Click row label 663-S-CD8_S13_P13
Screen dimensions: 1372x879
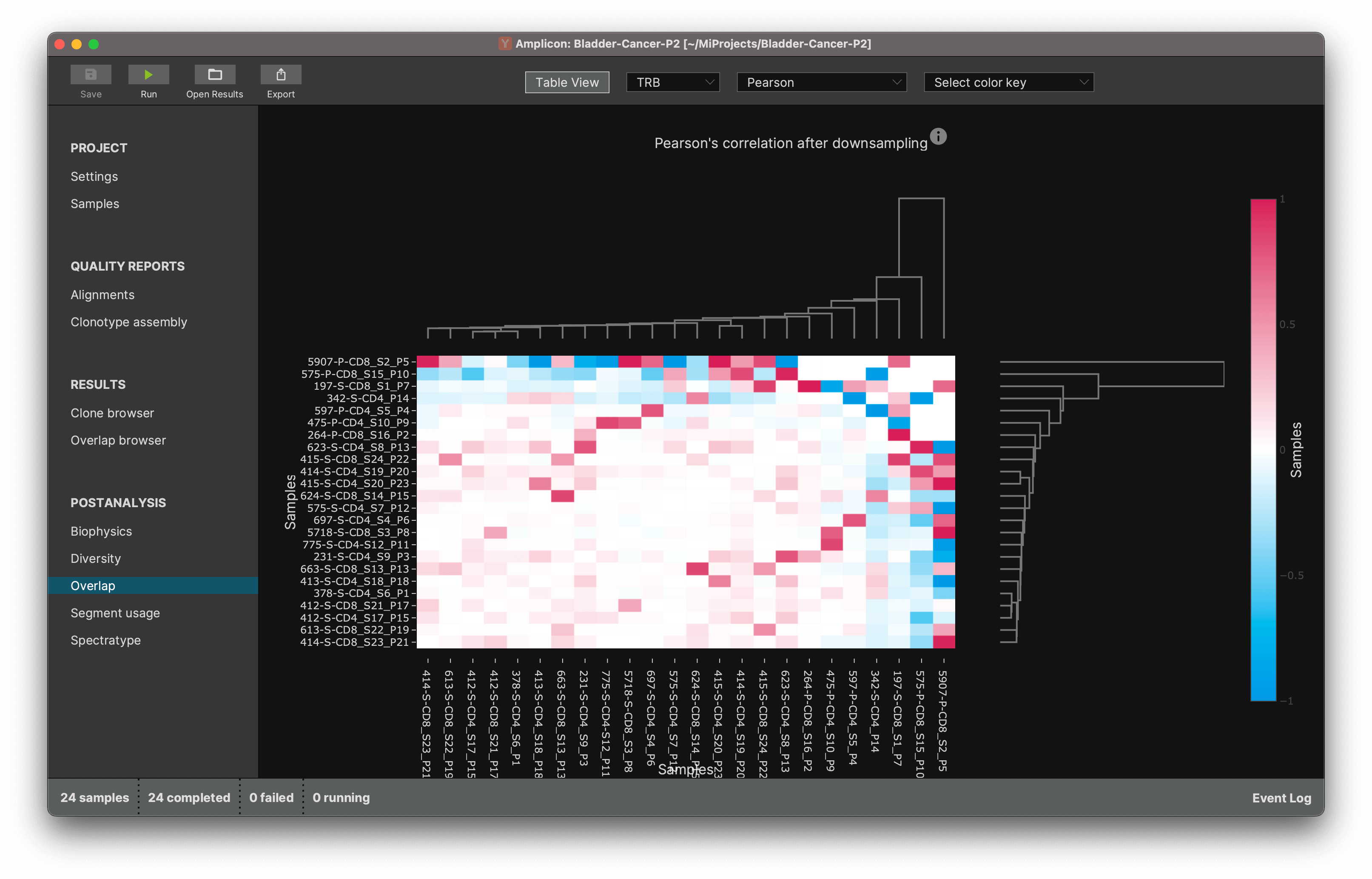tap(355, 569)
